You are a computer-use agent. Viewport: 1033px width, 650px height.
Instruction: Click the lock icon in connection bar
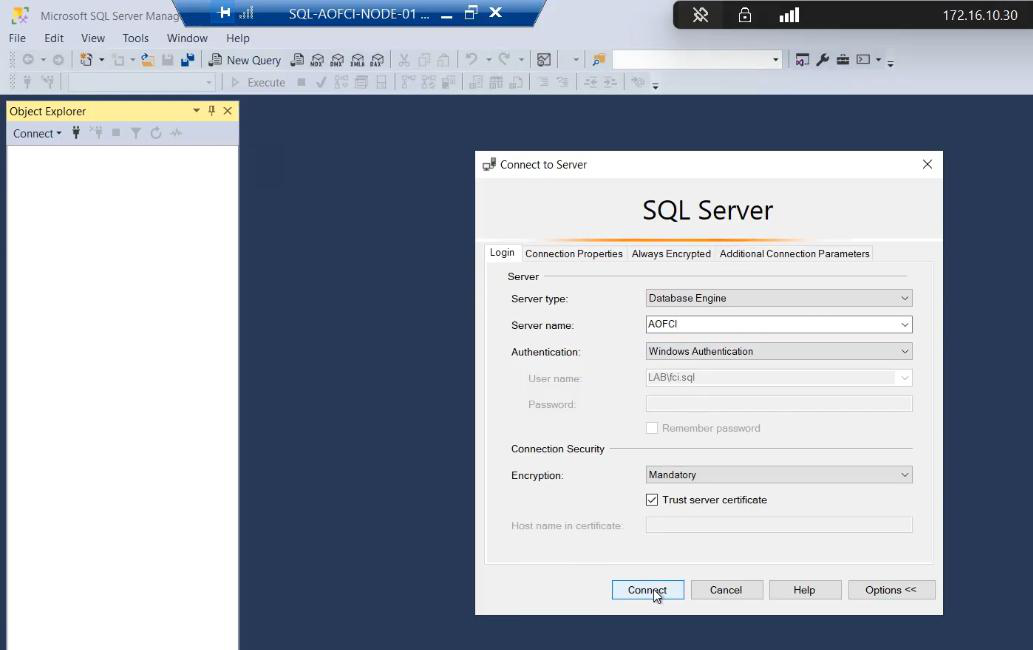point(744,14)
